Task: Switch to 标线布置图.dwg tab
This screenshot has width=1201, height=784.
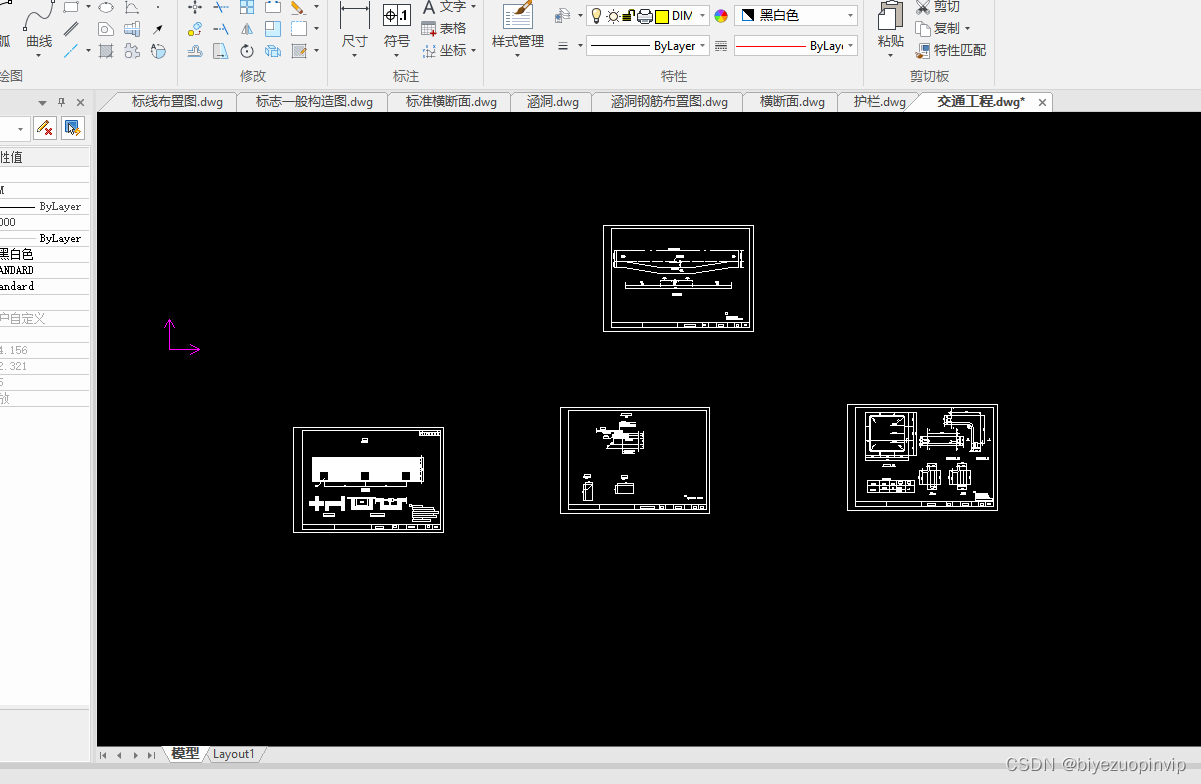Action: 177,102
